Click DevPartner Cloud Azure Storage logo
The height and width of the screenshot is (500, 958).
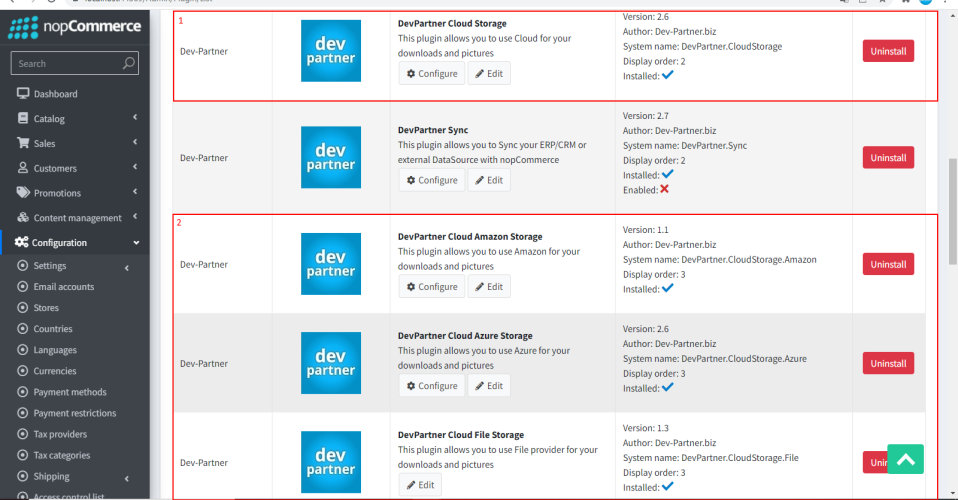(x=331, y=362)
